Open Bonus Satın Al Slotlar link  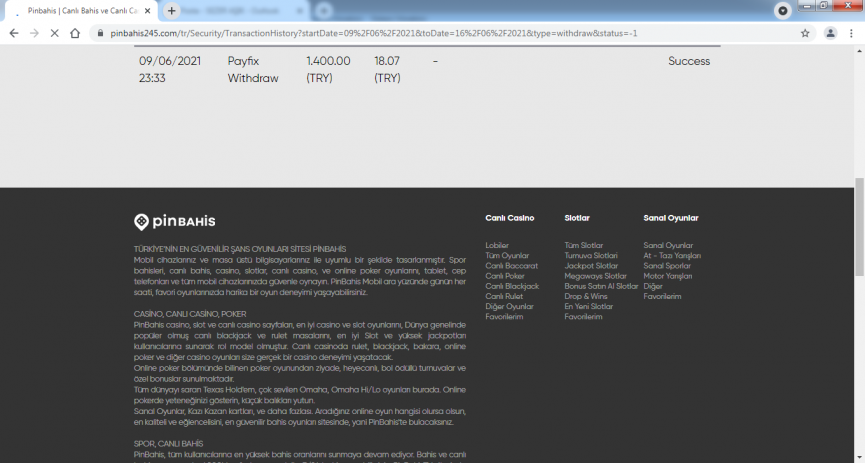(601, 286)
